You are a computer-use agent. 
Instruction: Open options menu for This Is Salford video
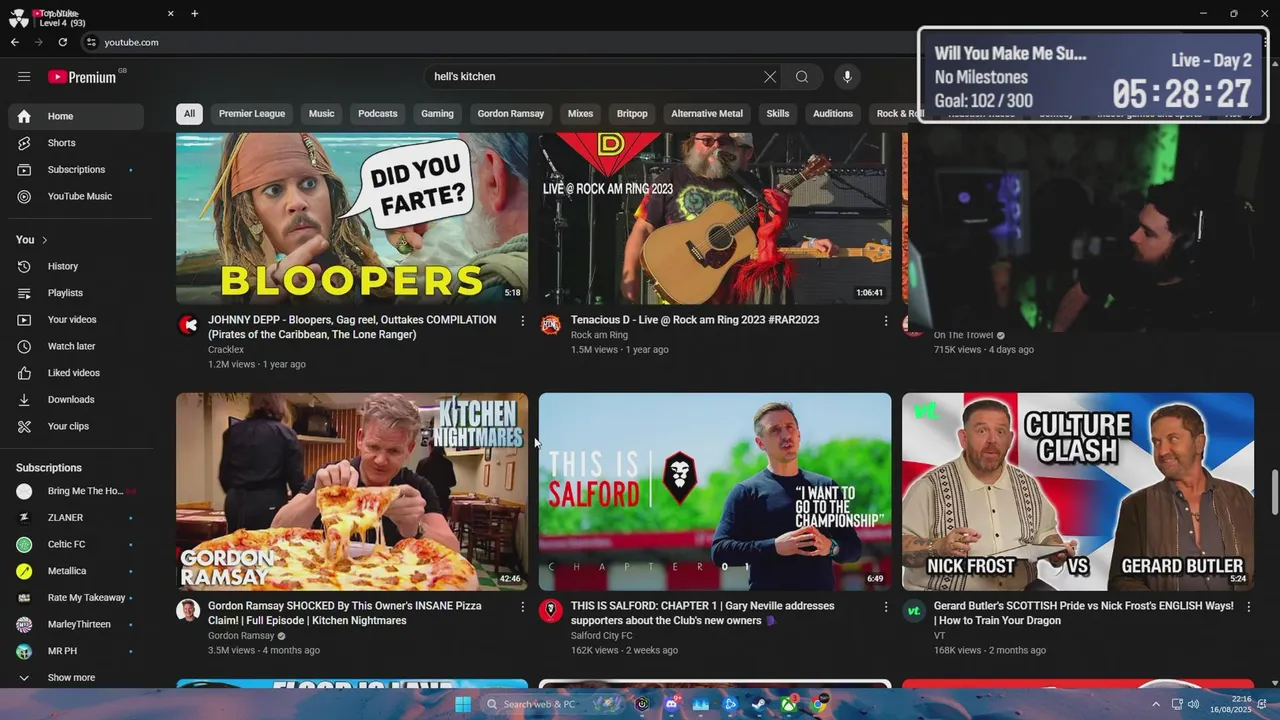pyautogui.click(x=885, y=607)
